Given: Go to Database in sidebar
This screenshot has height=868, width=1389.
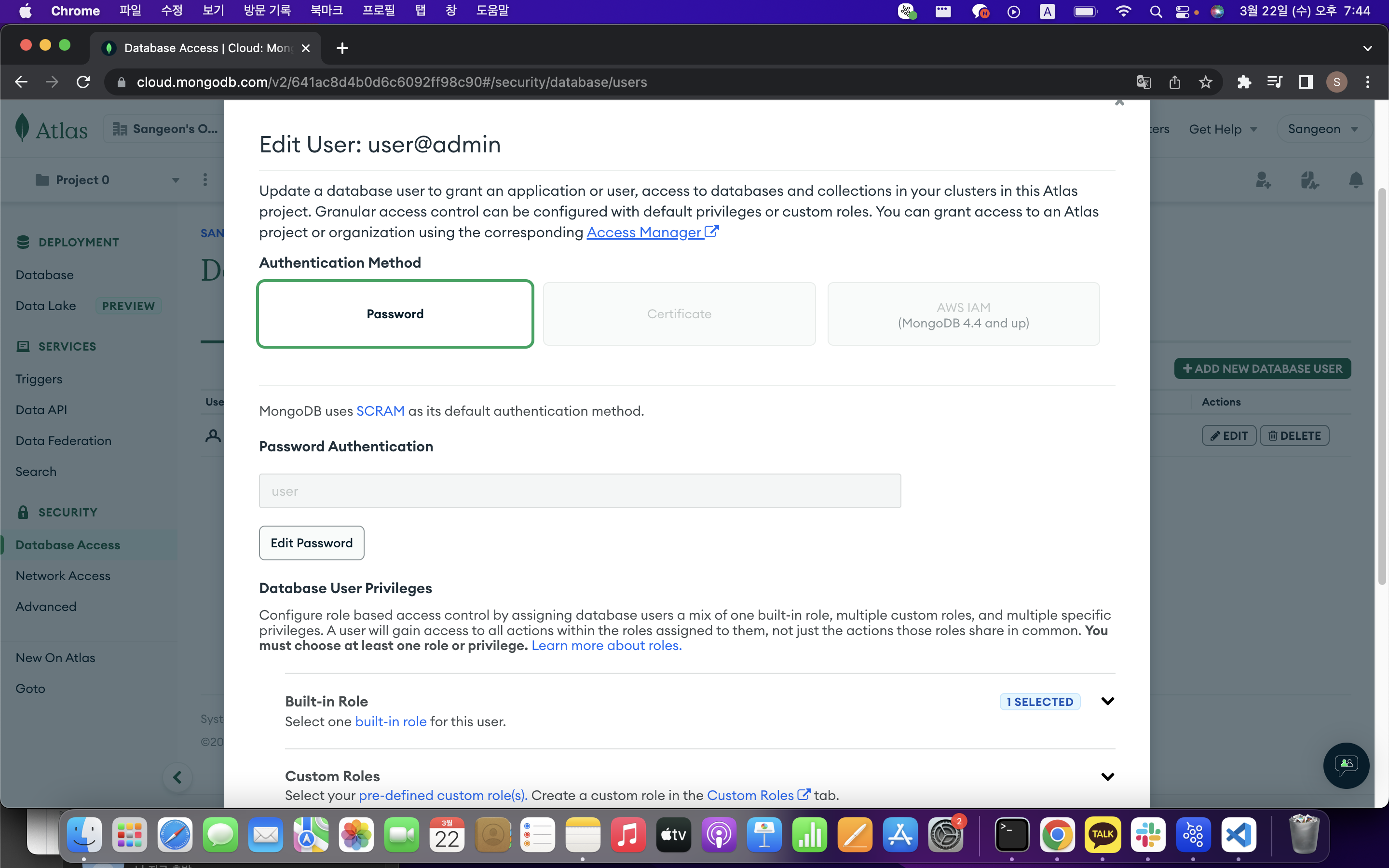Looking at the screenshot, I should pyautogui.click(x=45, y=275).
